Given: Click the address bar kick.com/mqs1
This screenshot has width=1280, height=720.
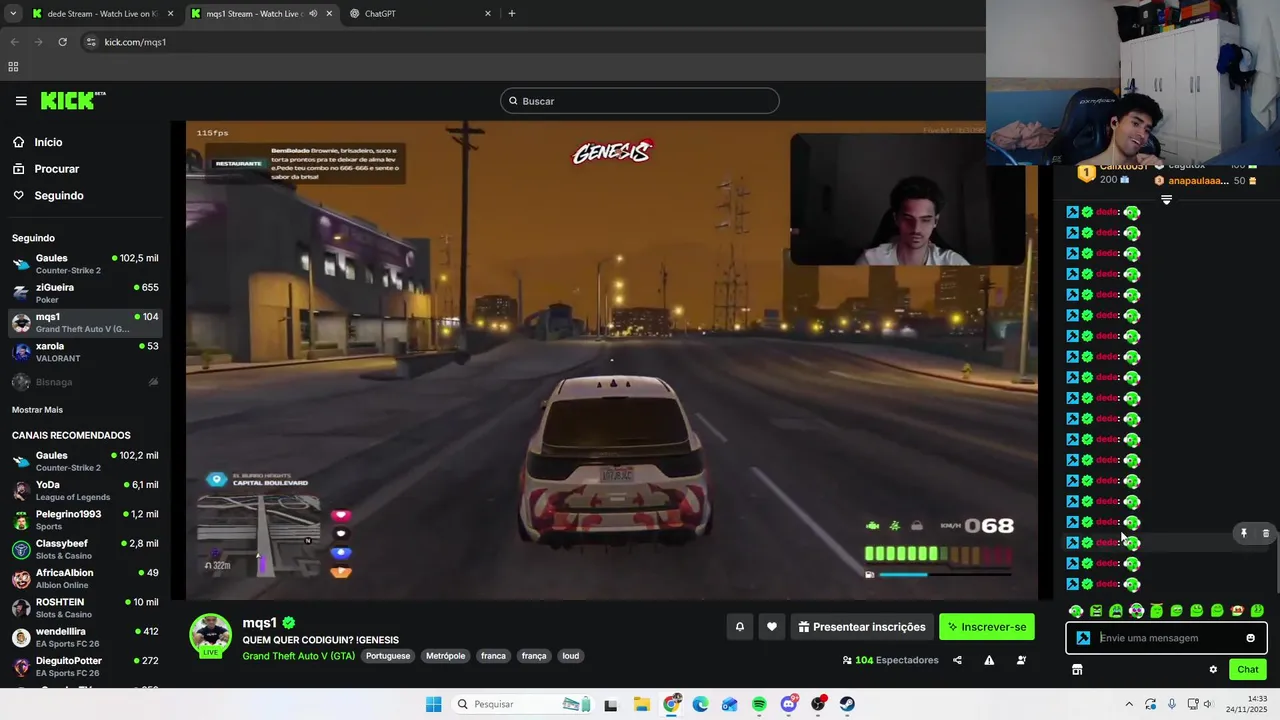Looking at the screenshot, I should click(x=135, y=42).
